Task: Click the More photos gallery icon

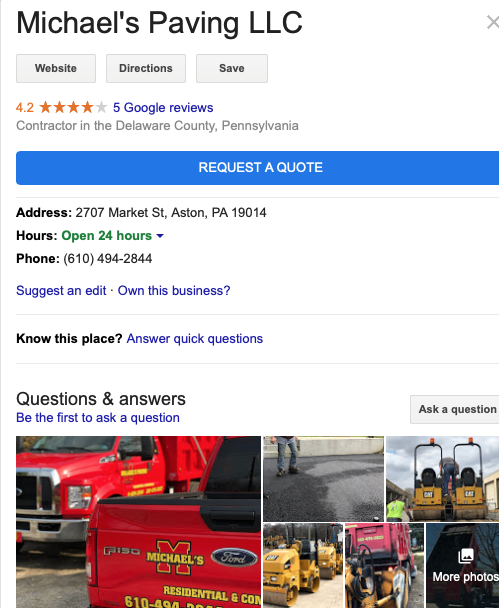Action: click(x=466, y=557)
